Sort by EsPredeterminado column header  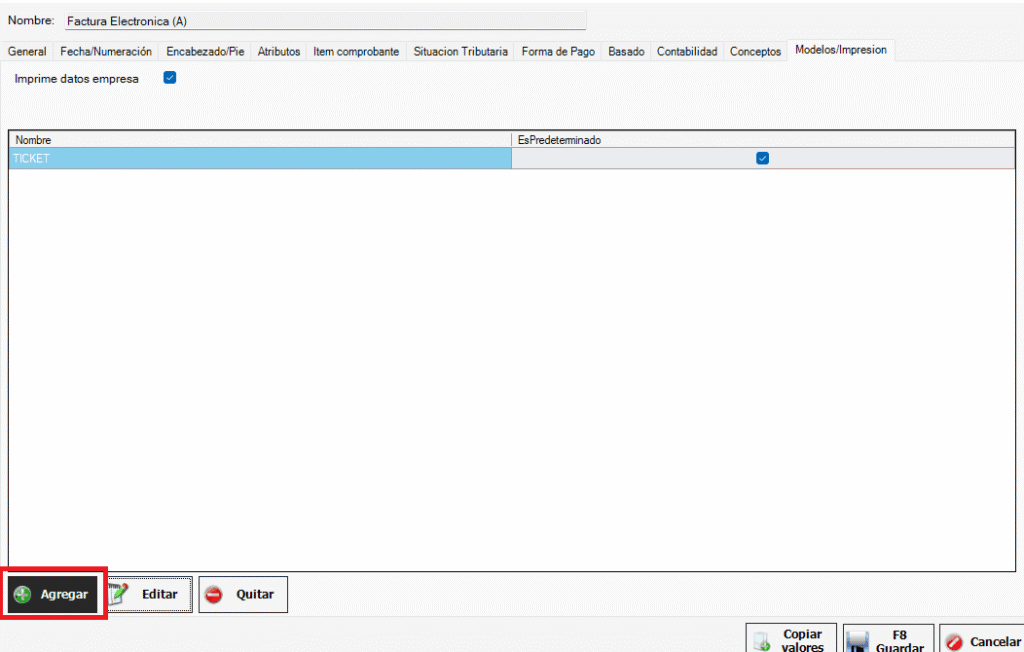point(762,140)
